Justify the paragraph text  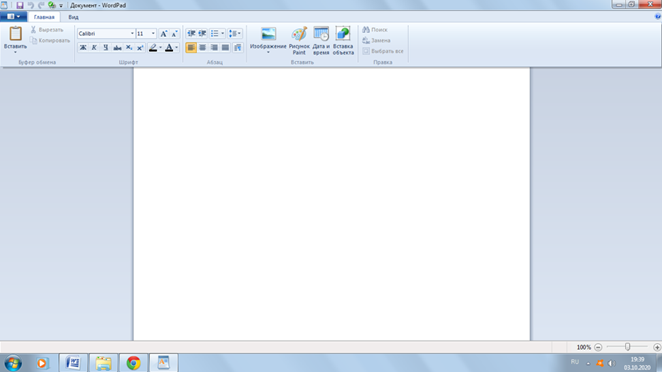[225, 48]
